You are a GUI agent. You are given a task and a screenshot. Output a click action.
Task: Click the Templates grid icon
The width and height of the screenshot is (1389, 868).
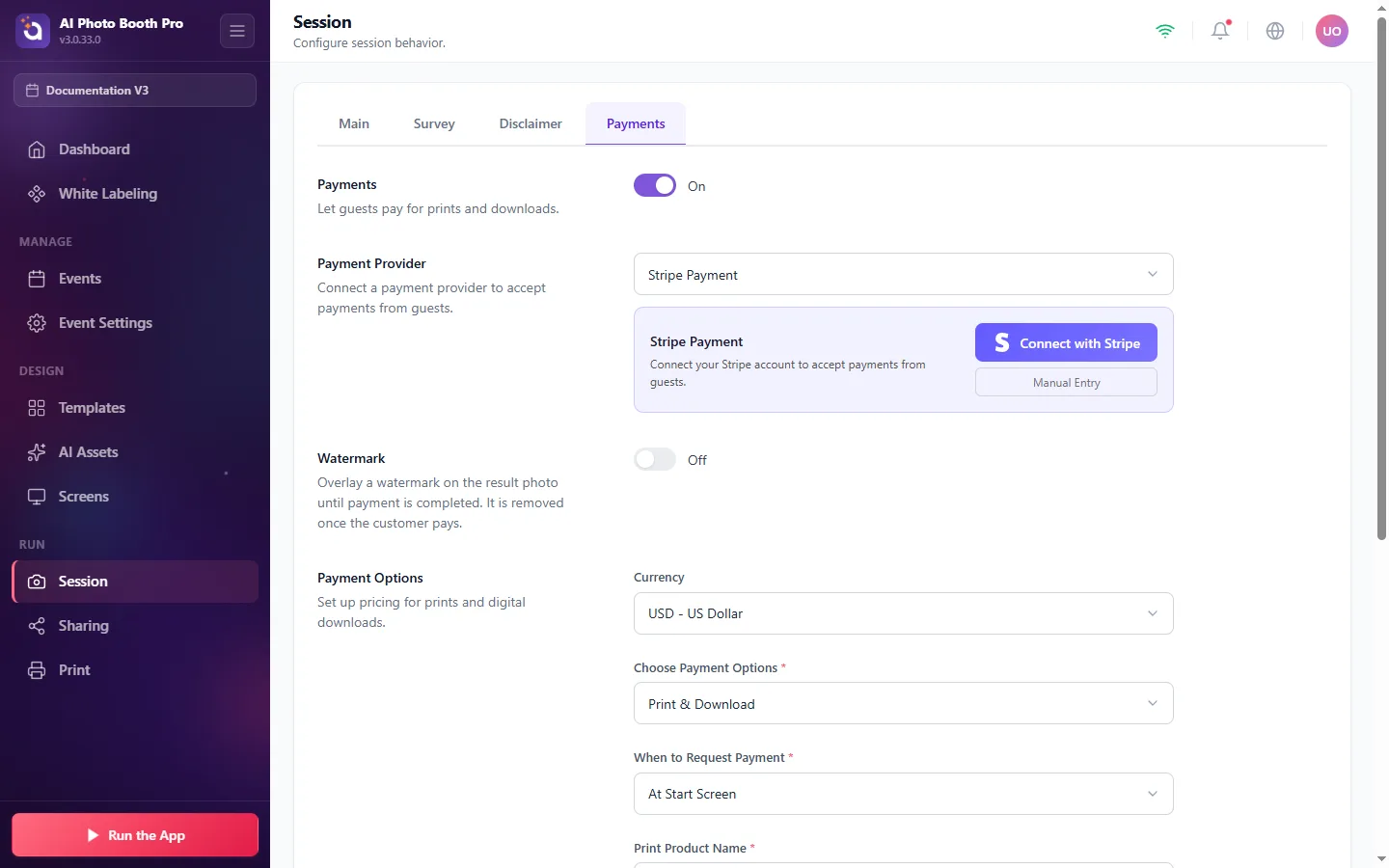point(37,408)
